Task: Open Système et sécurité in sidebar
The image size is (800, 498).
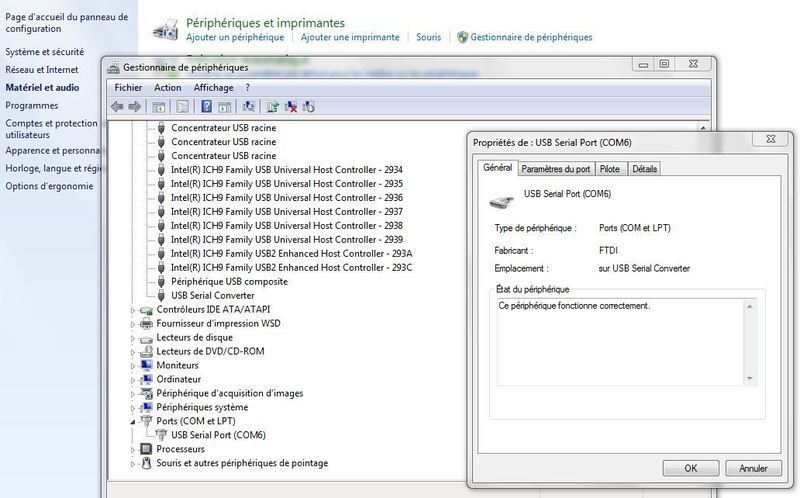Action: pos(44,52)
